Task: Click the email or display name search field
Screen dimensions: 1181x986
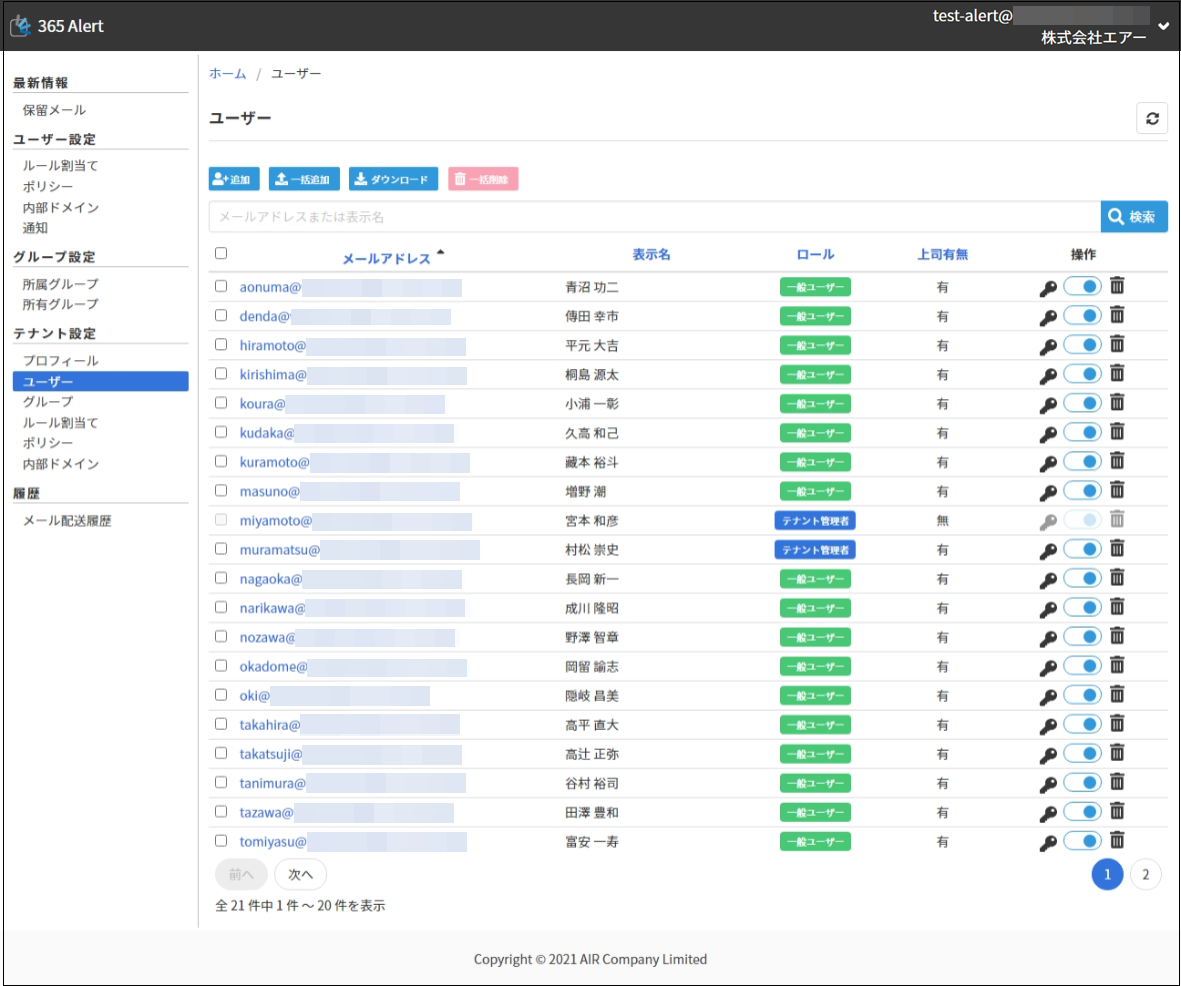Action: click(654, 217)
